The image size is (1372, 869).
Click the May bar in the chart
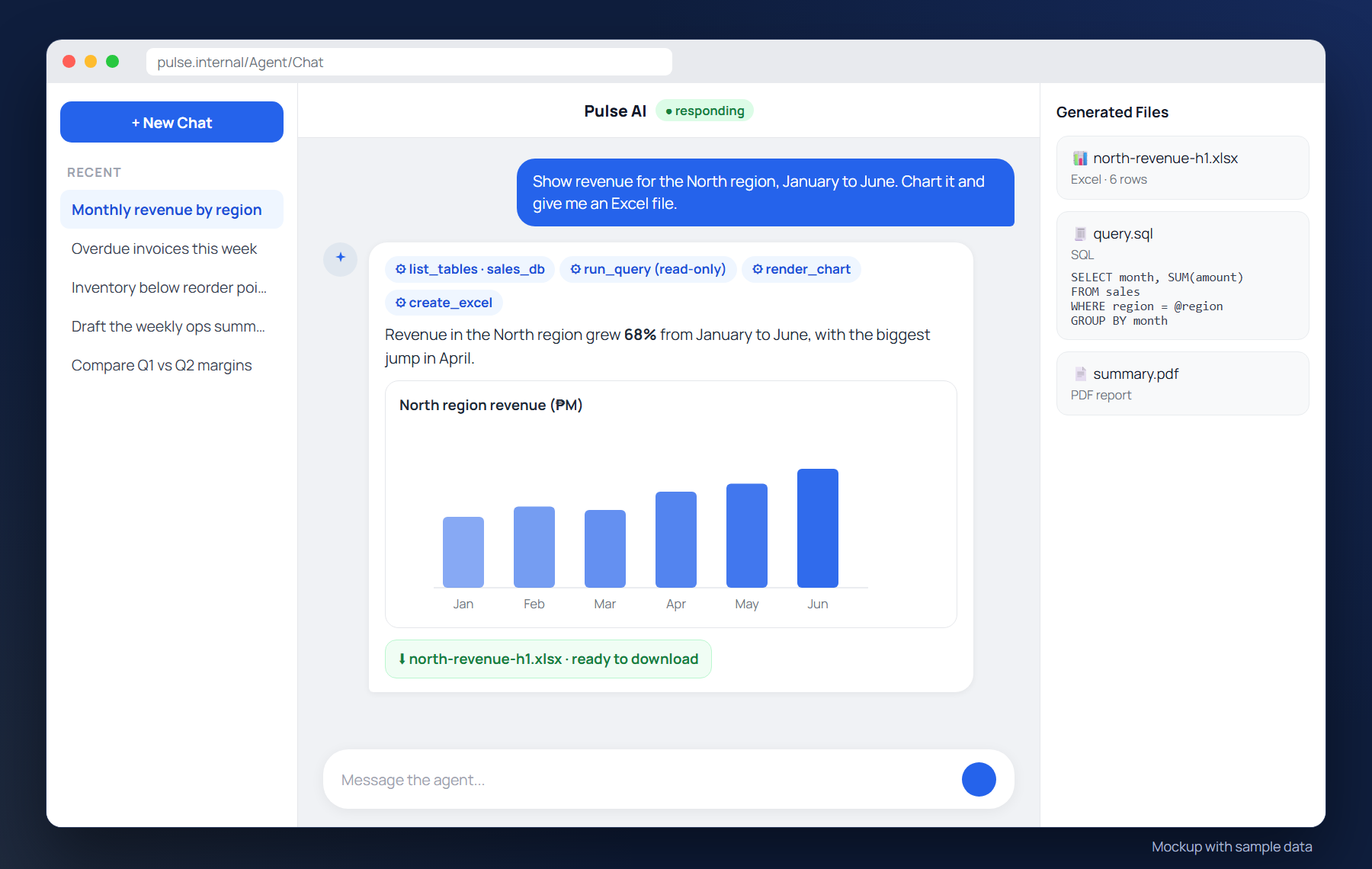[747, 535]
